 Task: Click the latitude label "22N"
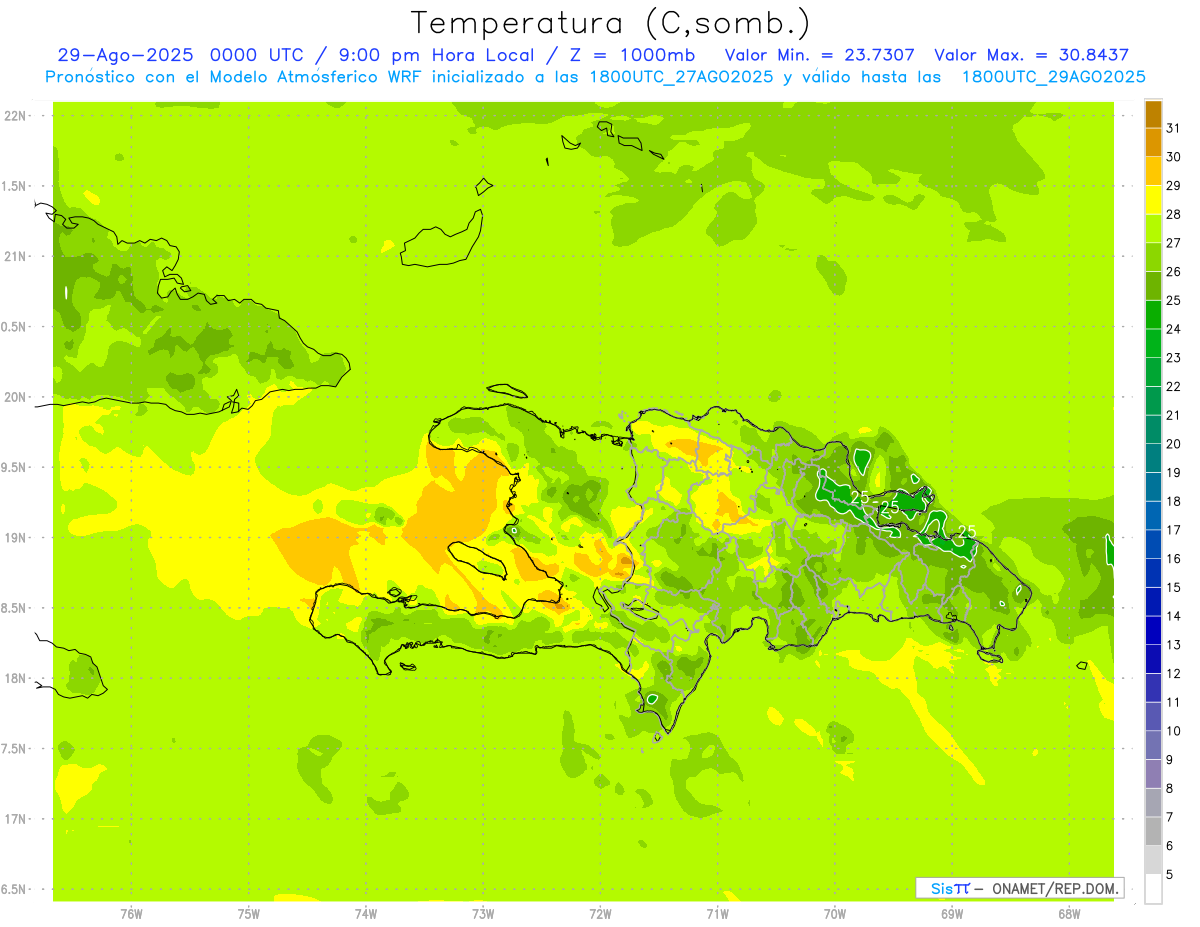pos(16,116)
